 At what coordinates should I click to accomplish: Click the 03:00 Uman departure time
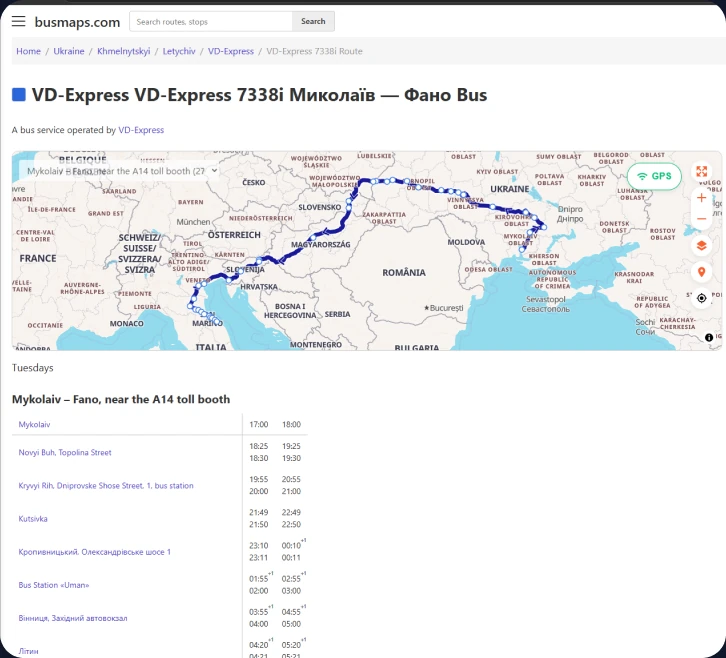291,591
